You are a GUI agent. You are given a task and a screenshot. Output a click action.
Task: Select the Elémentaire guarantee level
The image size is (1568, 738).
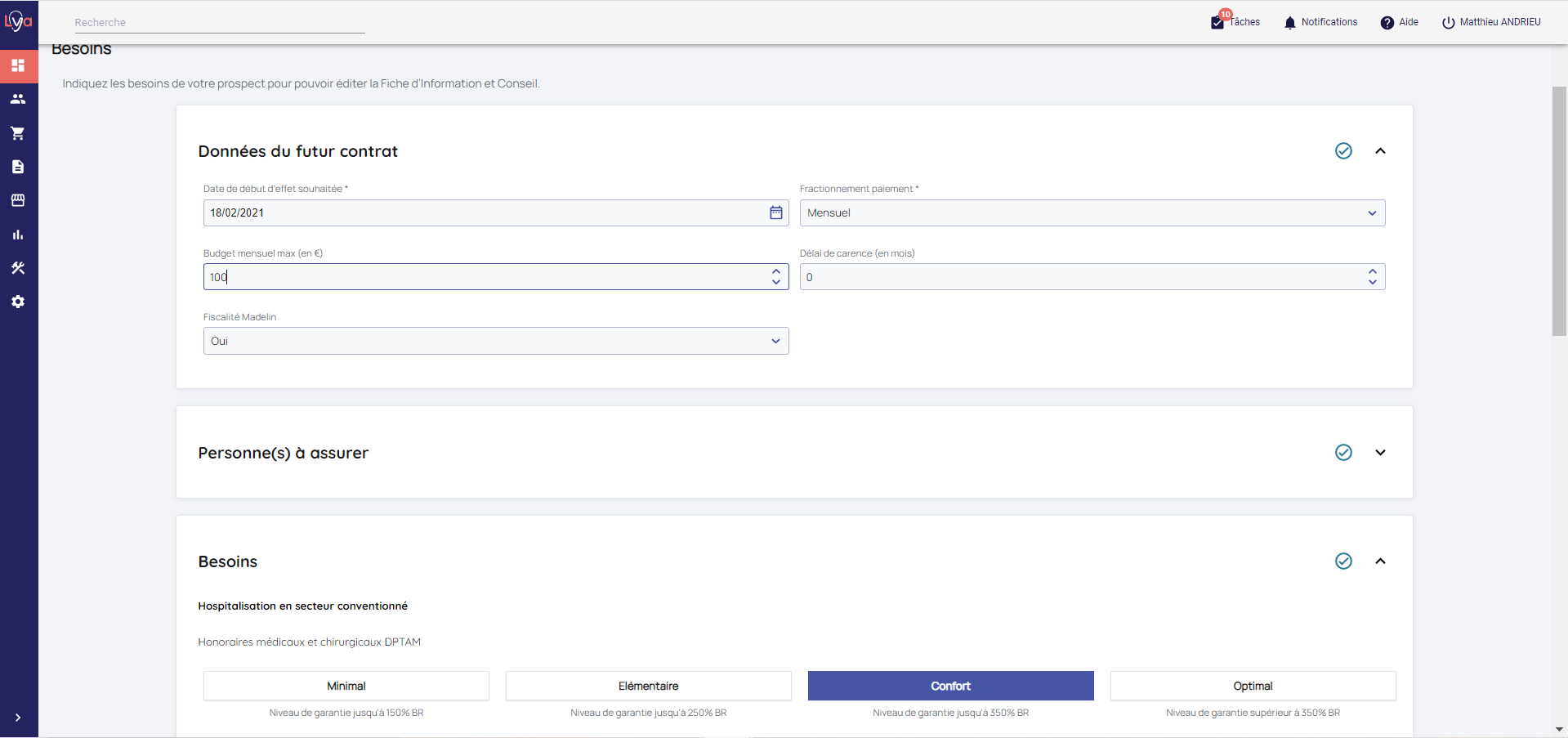(x=648, y=686)
